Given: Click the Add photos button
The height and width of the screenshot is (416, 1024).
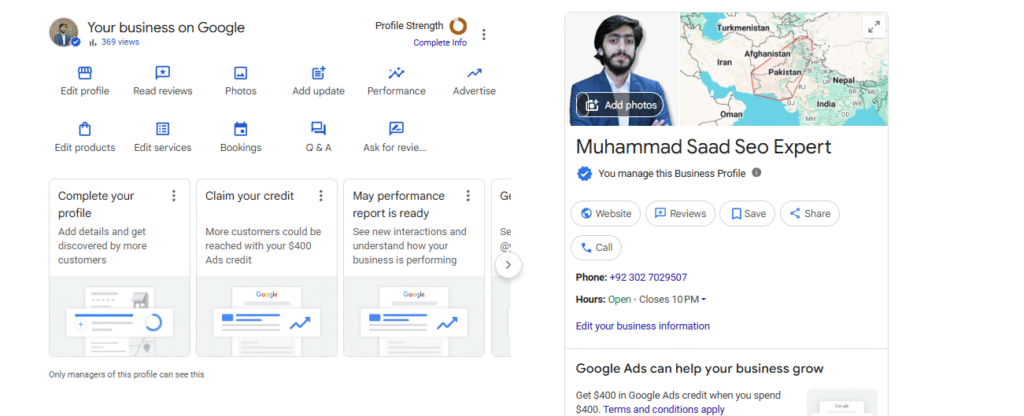Looking at the screenshot, I should click(x=620, y=105).
